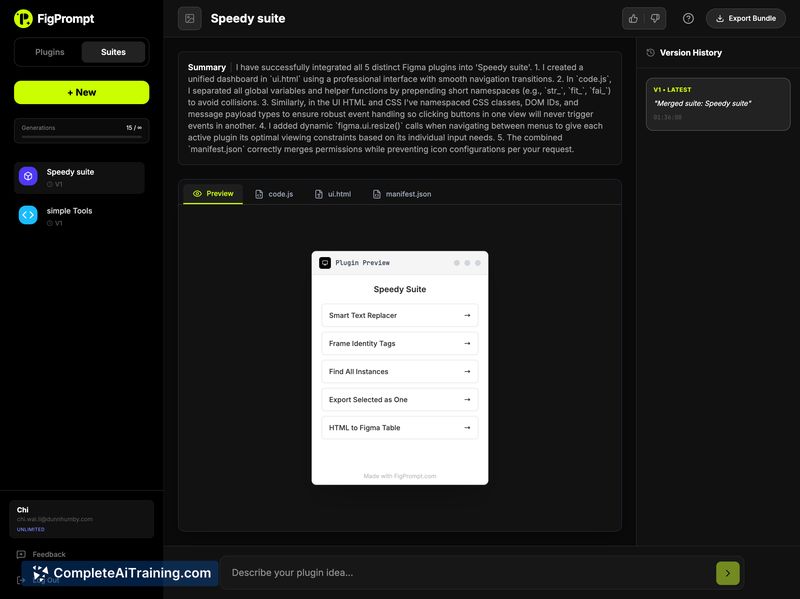Select the Preview tab
The width and height of the screenshot is (800, 599).
point(213,194)
